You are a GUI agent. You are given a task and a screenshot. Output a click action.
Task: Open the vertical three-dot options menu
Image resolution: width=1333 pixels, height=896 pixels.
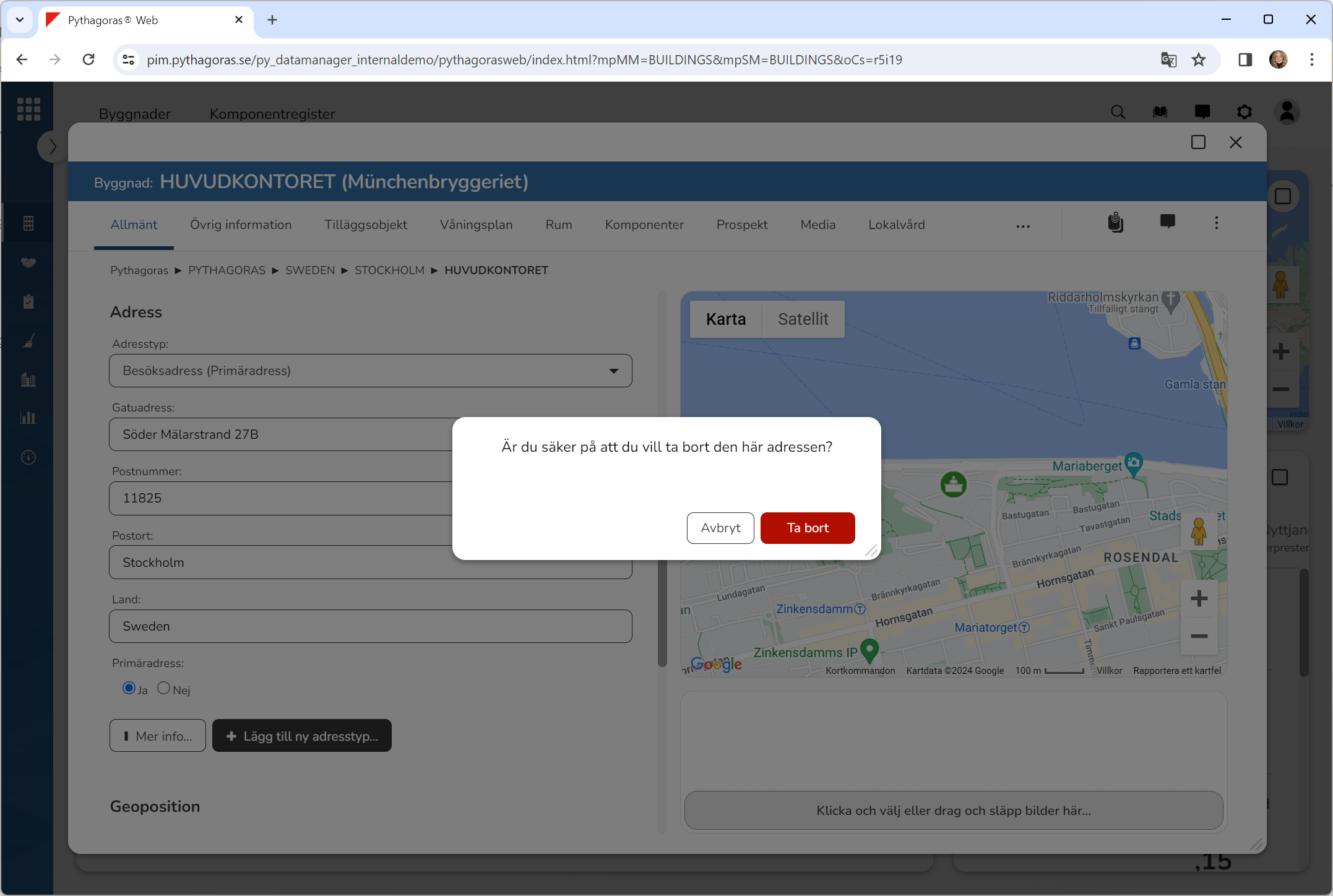[x=1216, y=223]
